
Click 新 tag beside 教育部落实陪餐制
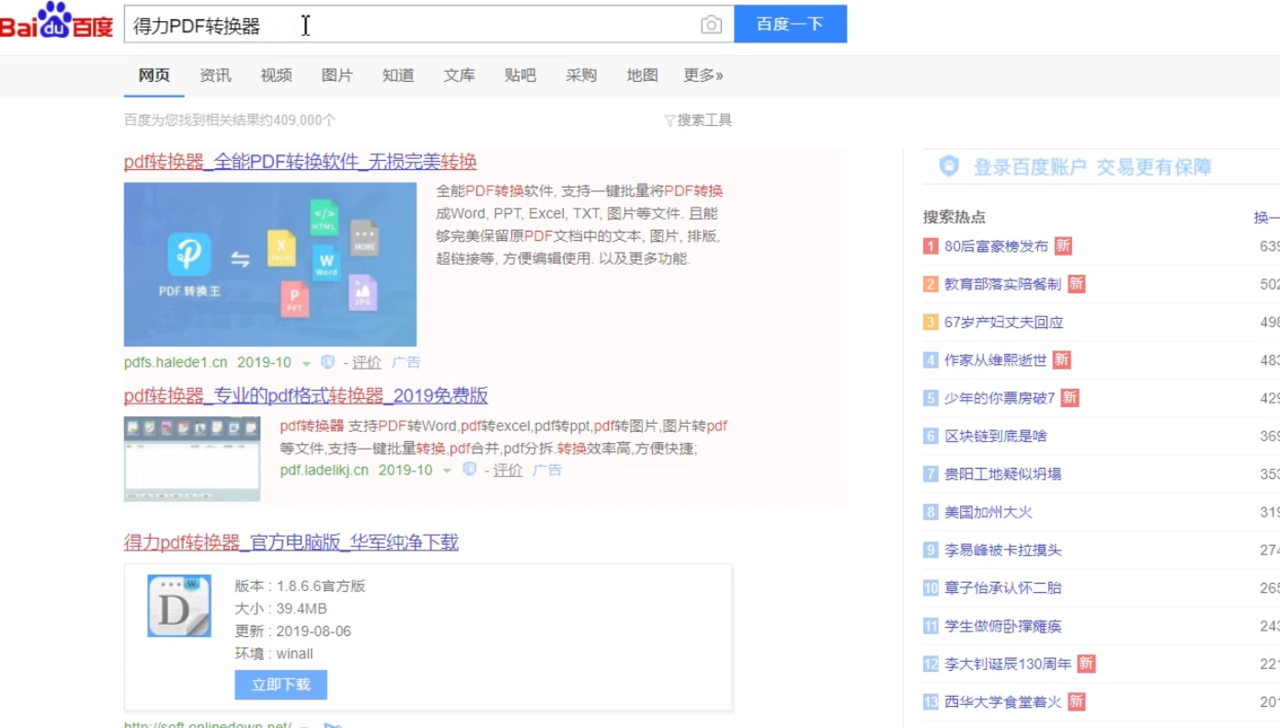click(x=1076, y=284)
